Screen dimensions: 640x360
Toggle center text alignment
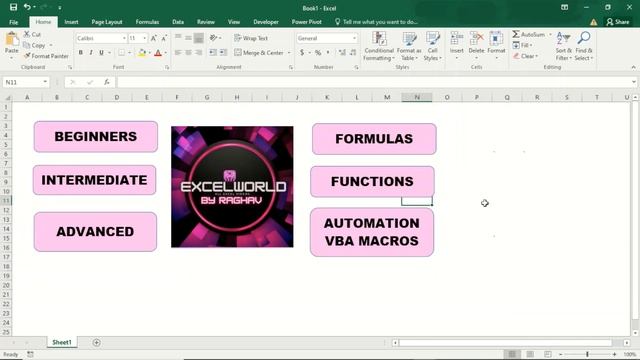pos(188,53)
